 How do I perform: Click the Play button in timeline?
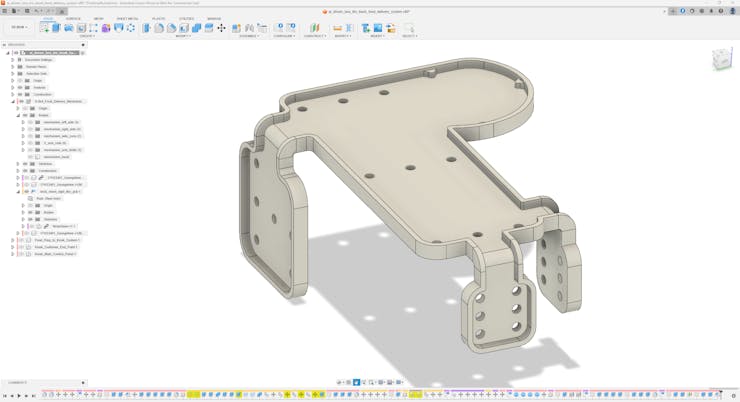pos(19,396)
